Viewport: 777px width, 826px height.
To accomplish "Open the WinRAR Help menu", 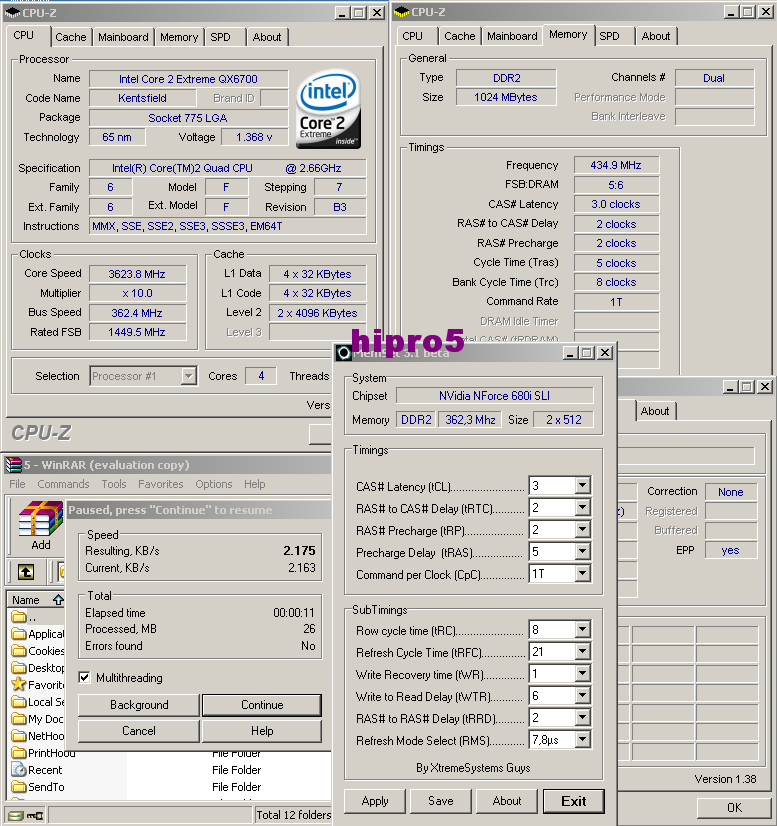I will coord(254,484).
